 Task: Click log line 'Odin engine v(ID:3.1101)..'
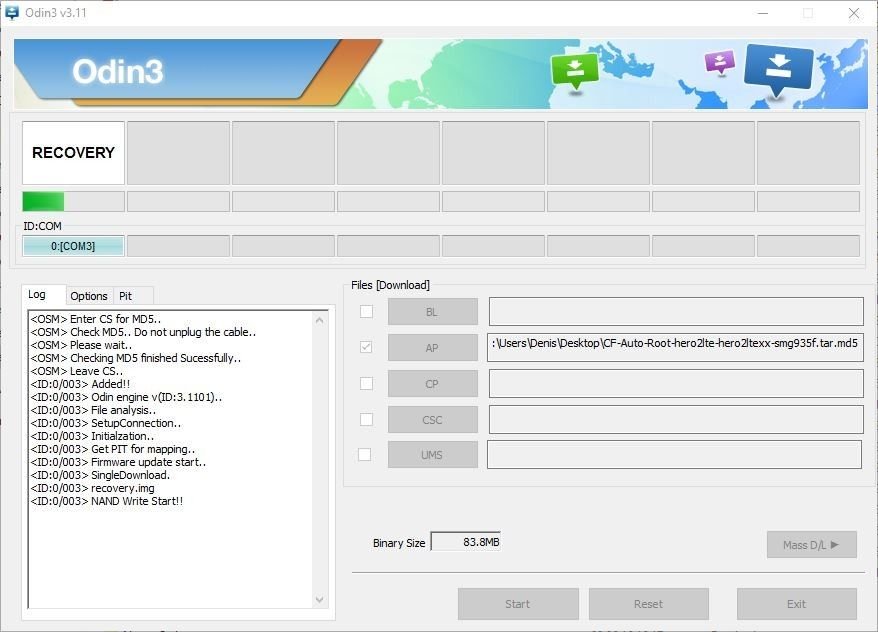tap(126, 397)
